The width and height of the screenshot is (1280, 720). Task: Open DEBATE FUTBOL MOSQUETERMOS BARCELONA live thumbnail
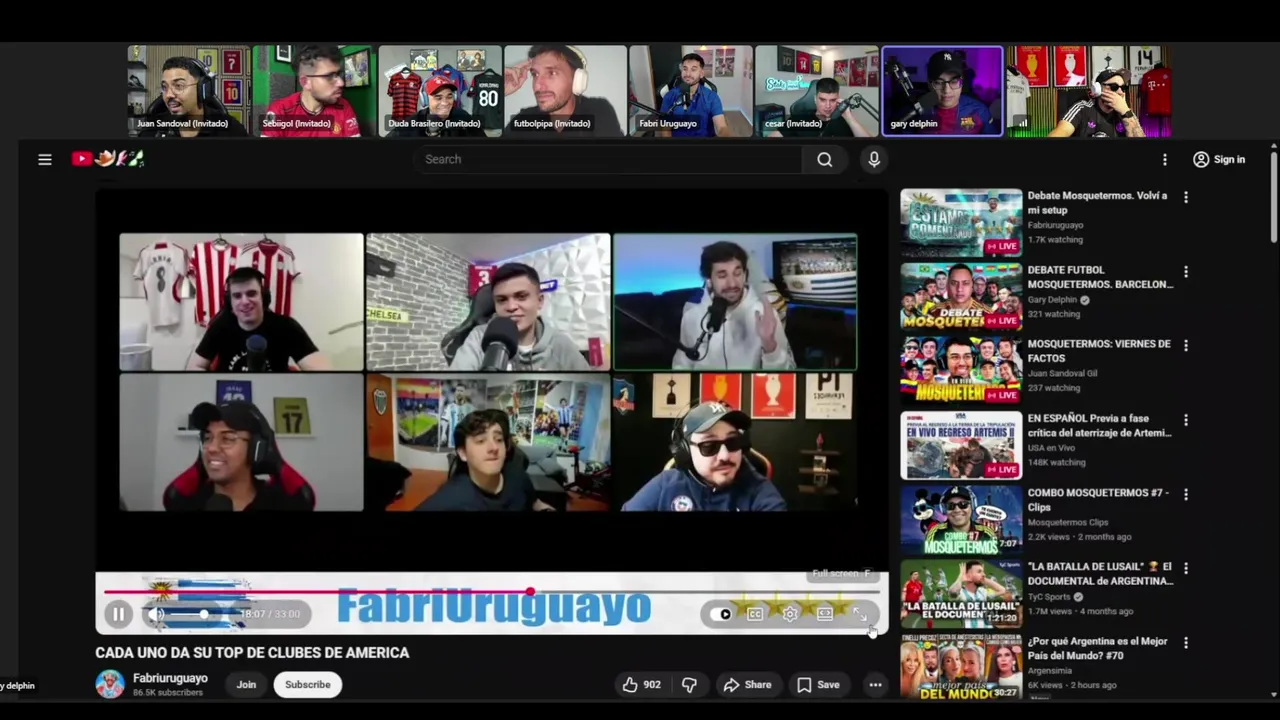961,297
